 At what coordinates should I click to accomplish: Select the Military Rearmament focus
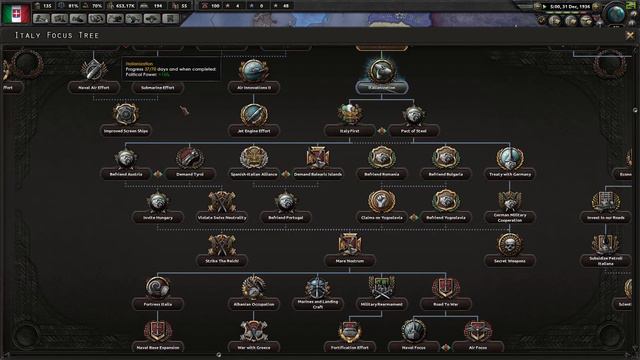pyautogui.click(x=382, y=293)
